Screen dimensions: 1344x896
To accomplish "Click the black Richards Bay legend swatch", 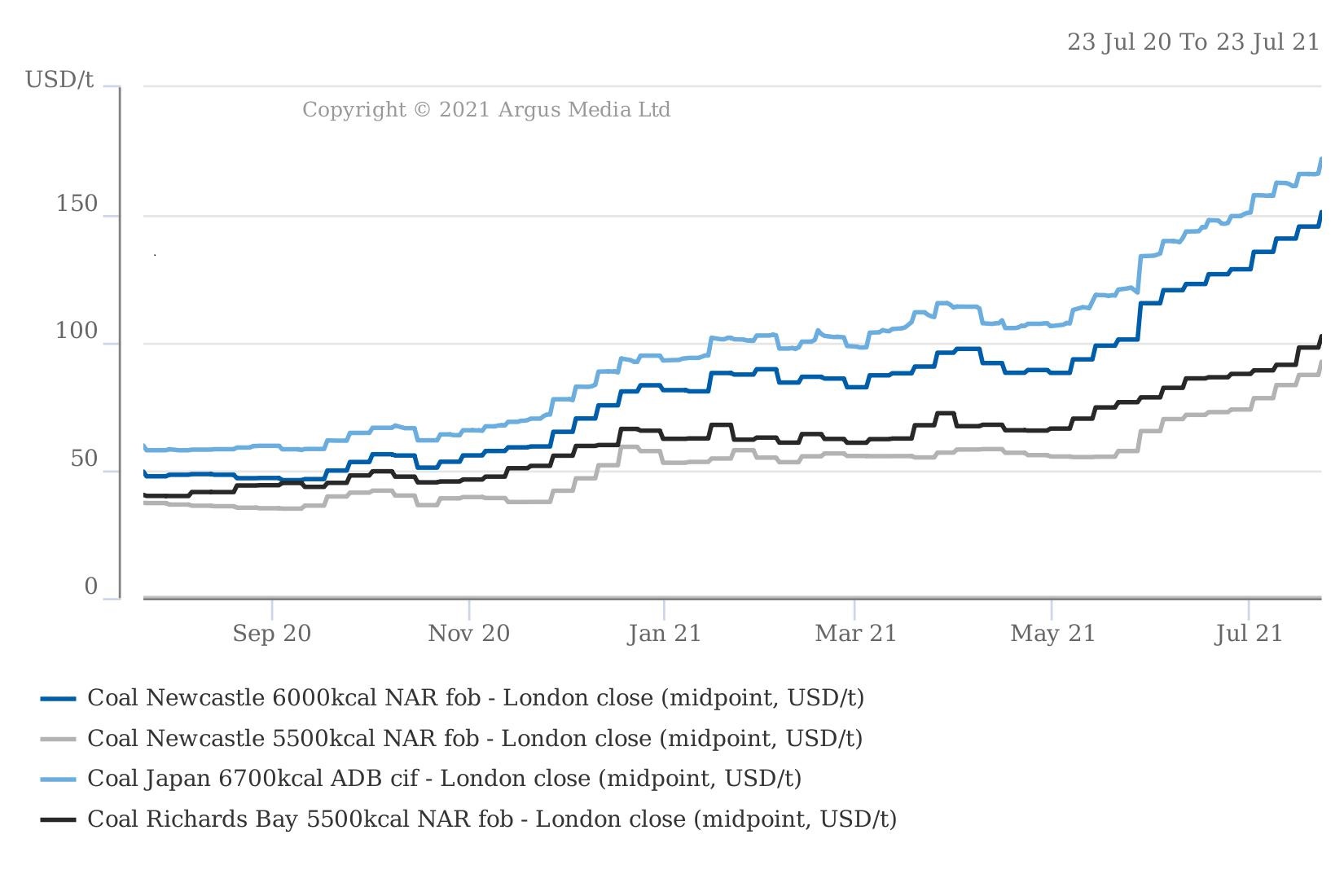I will (x=58, y=819).
